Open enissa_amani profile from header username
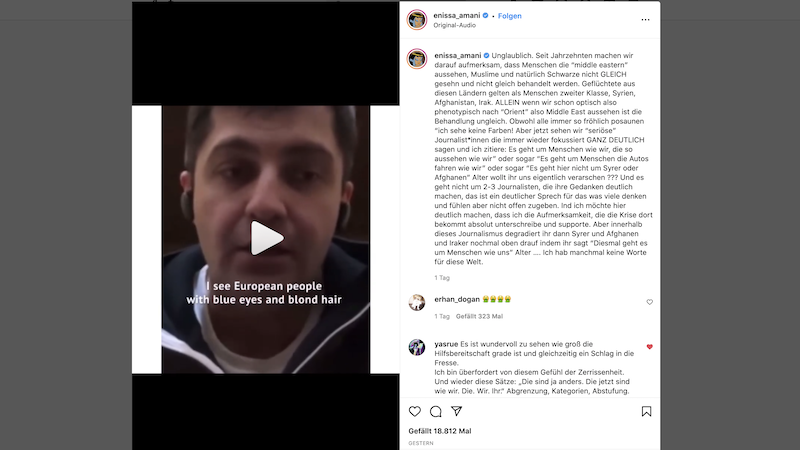 tap(457, 15)
